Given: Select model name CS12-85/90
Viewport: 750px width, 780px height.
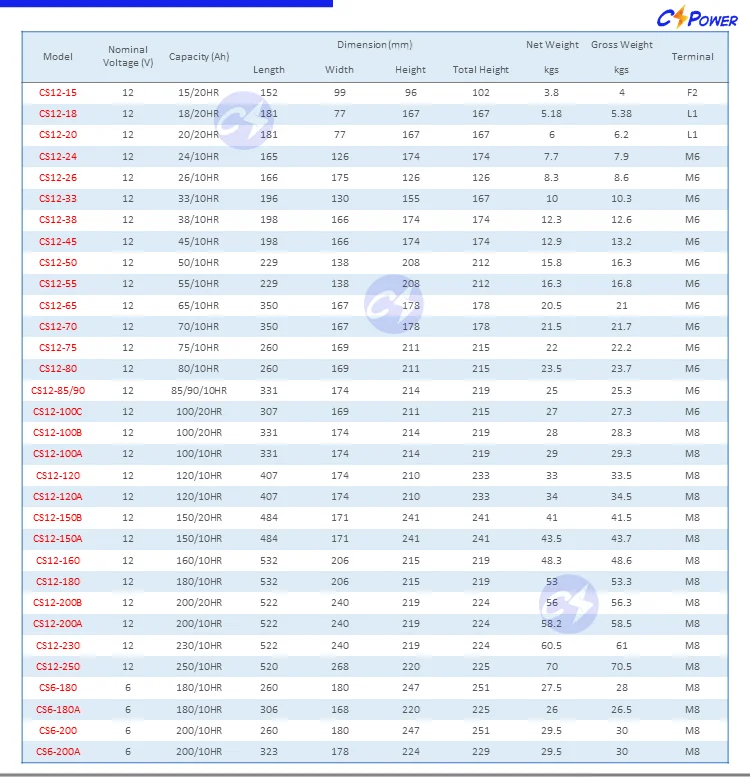Looking at the screenshot, I should (58, 390).
